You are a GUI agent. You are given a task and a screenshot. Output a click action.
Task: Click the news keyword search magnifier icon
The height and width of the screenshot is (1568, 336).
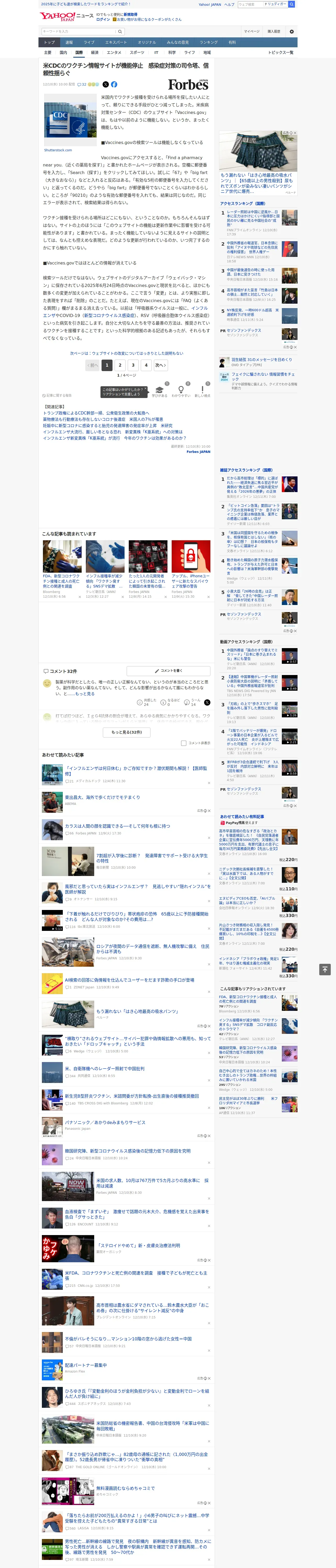click(x=120, y=32)
